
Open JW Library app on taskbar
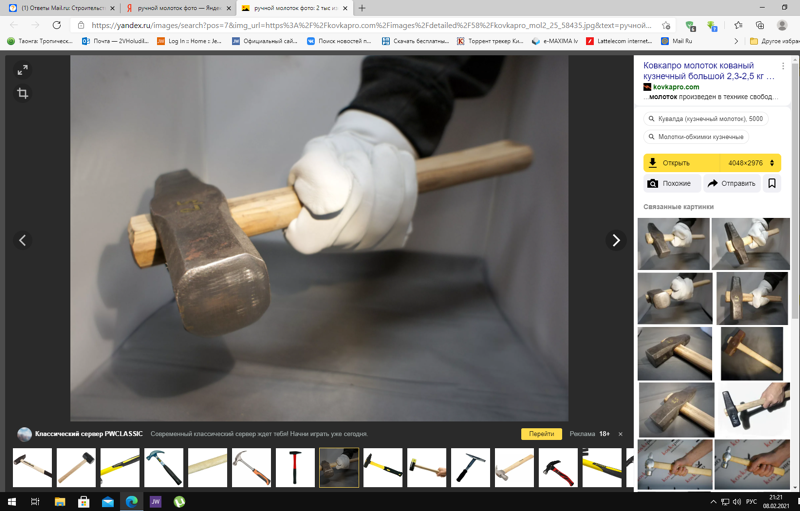click(156, 502)
